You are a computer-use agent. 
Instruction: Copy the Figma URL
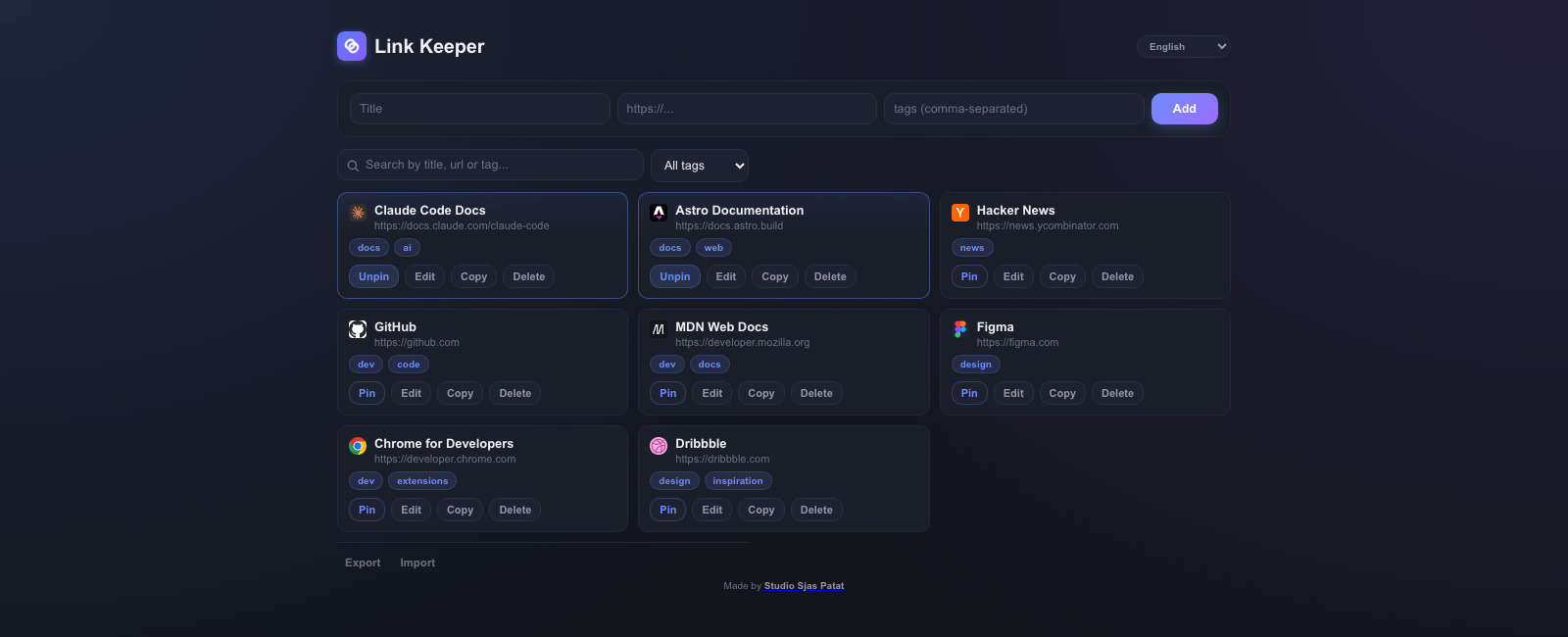point(1062,393)
